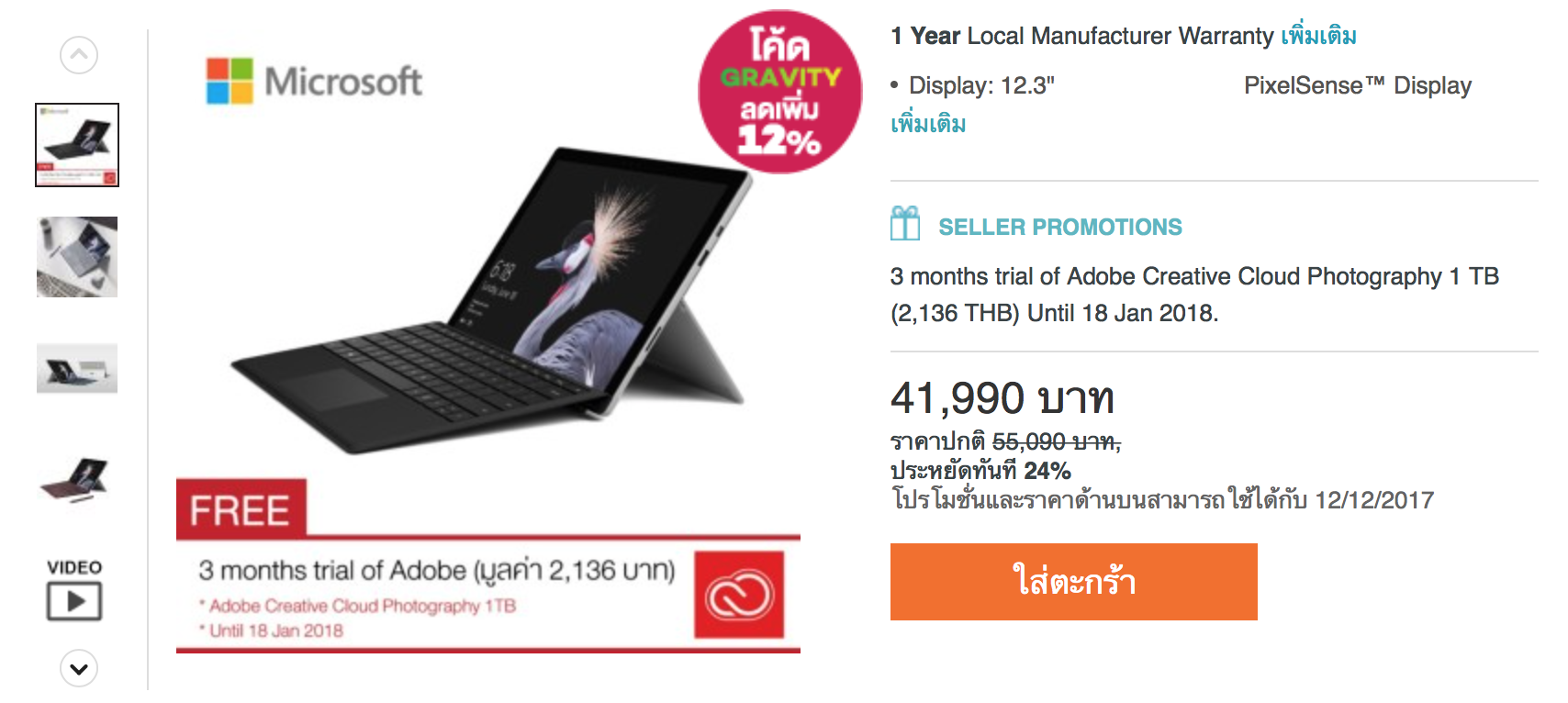Click the SELLER PROMOTIONS heading
This screenshot has width=1568, height=703.
[1060, 227]
